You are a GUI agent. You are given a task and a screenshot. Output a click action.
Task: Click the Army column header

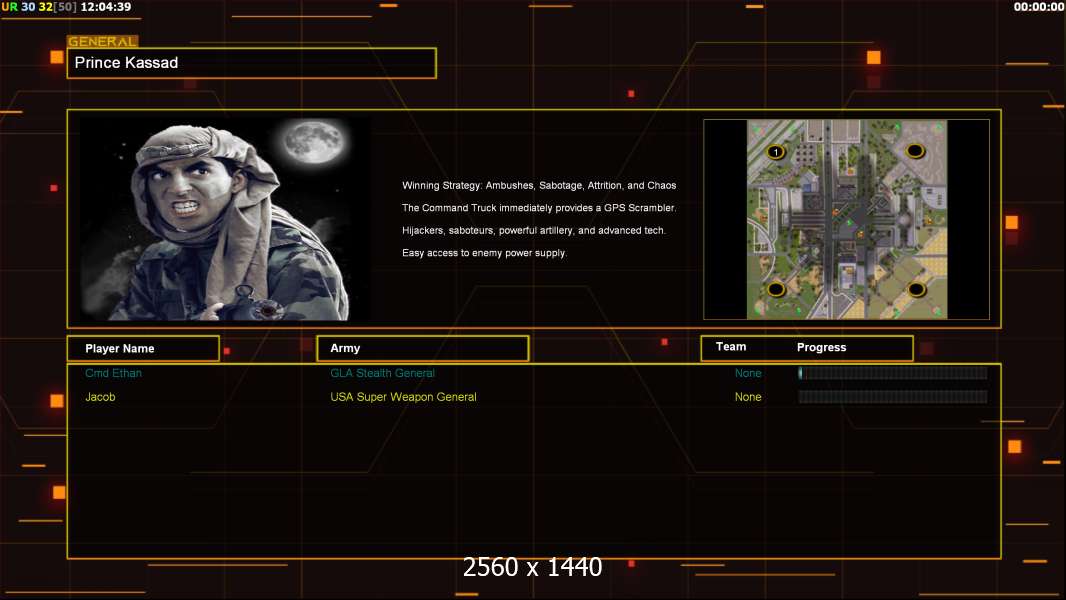click(x=423, y=348)
